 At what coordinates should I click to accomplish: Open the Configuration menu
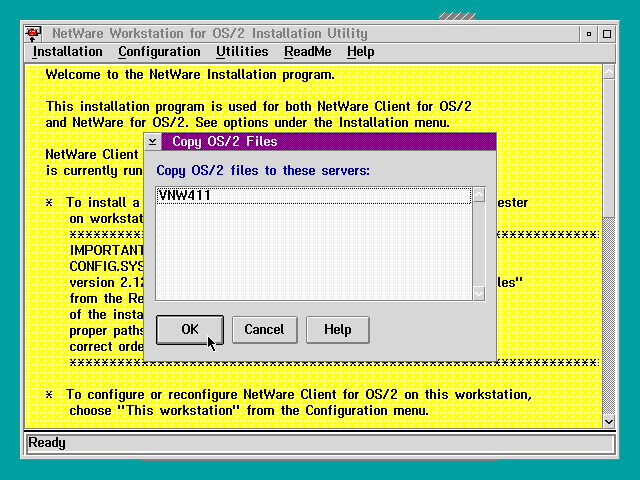pyautogui.click(x=159, y=52)
